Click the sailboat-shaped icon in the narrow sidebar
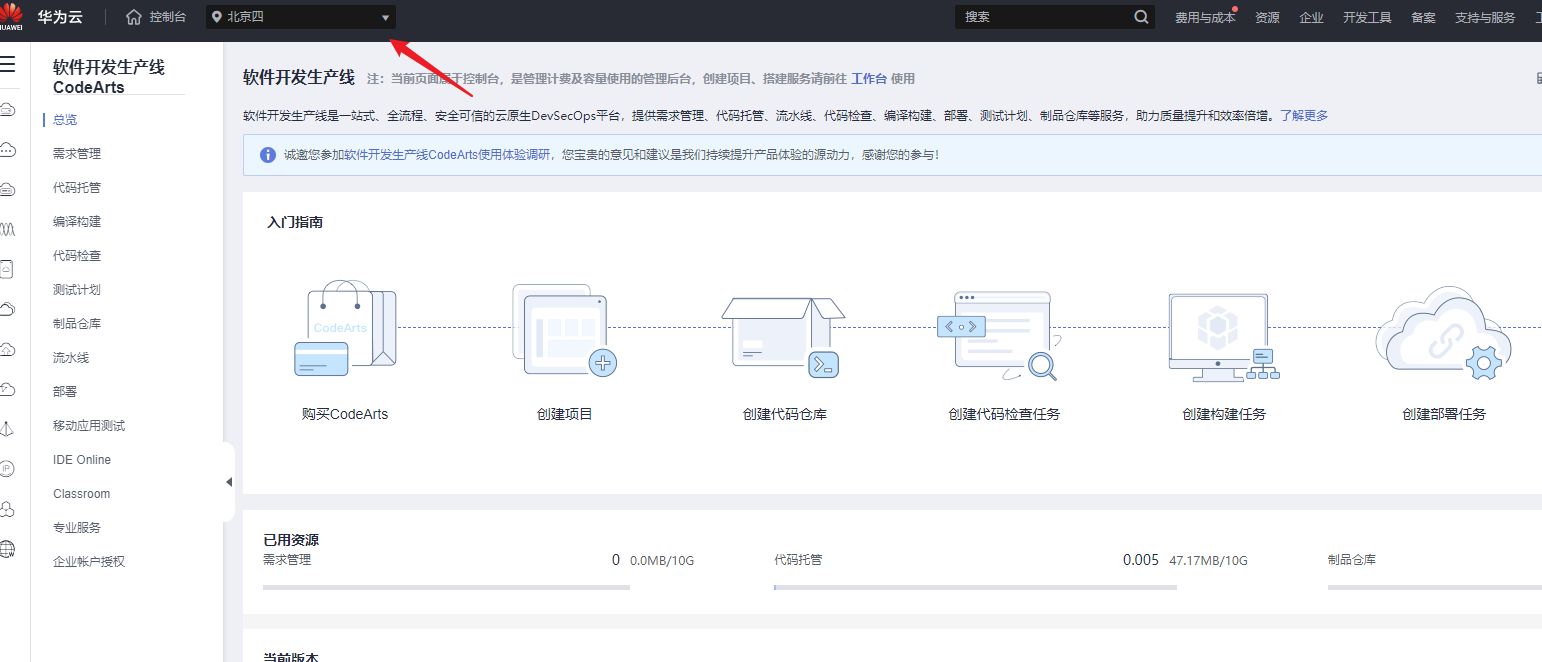The image size is (1542, 662). tap(7, 429)
